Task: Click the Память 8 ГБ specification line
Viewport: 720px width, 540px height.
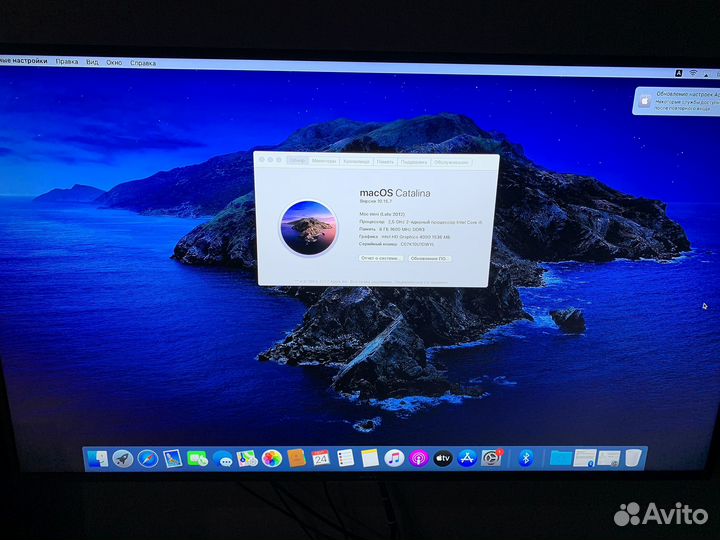Action: coord(392,229)
